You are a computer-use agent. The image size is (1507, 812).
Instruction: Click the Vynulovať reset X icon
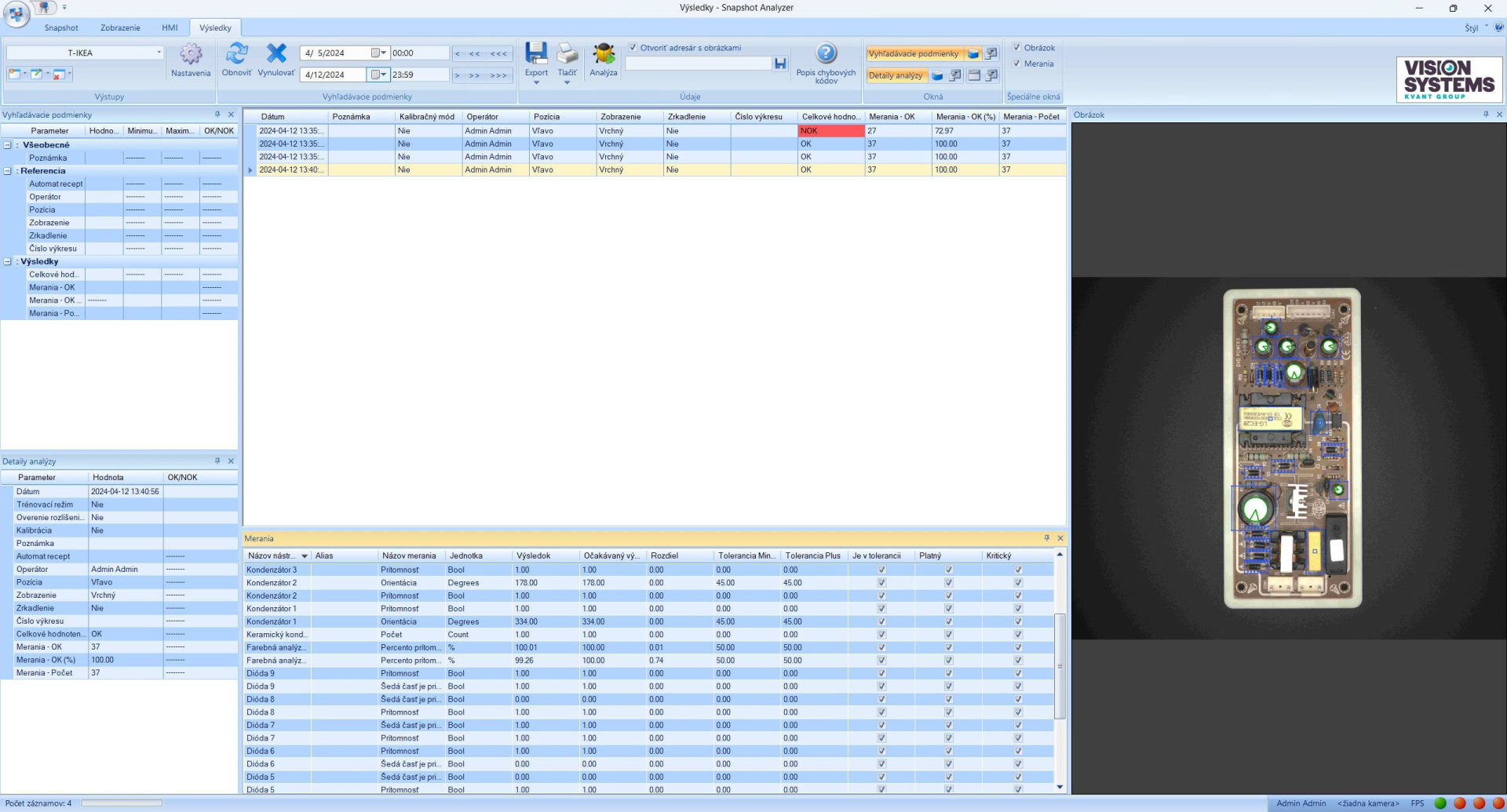click(x=276, y=54)
